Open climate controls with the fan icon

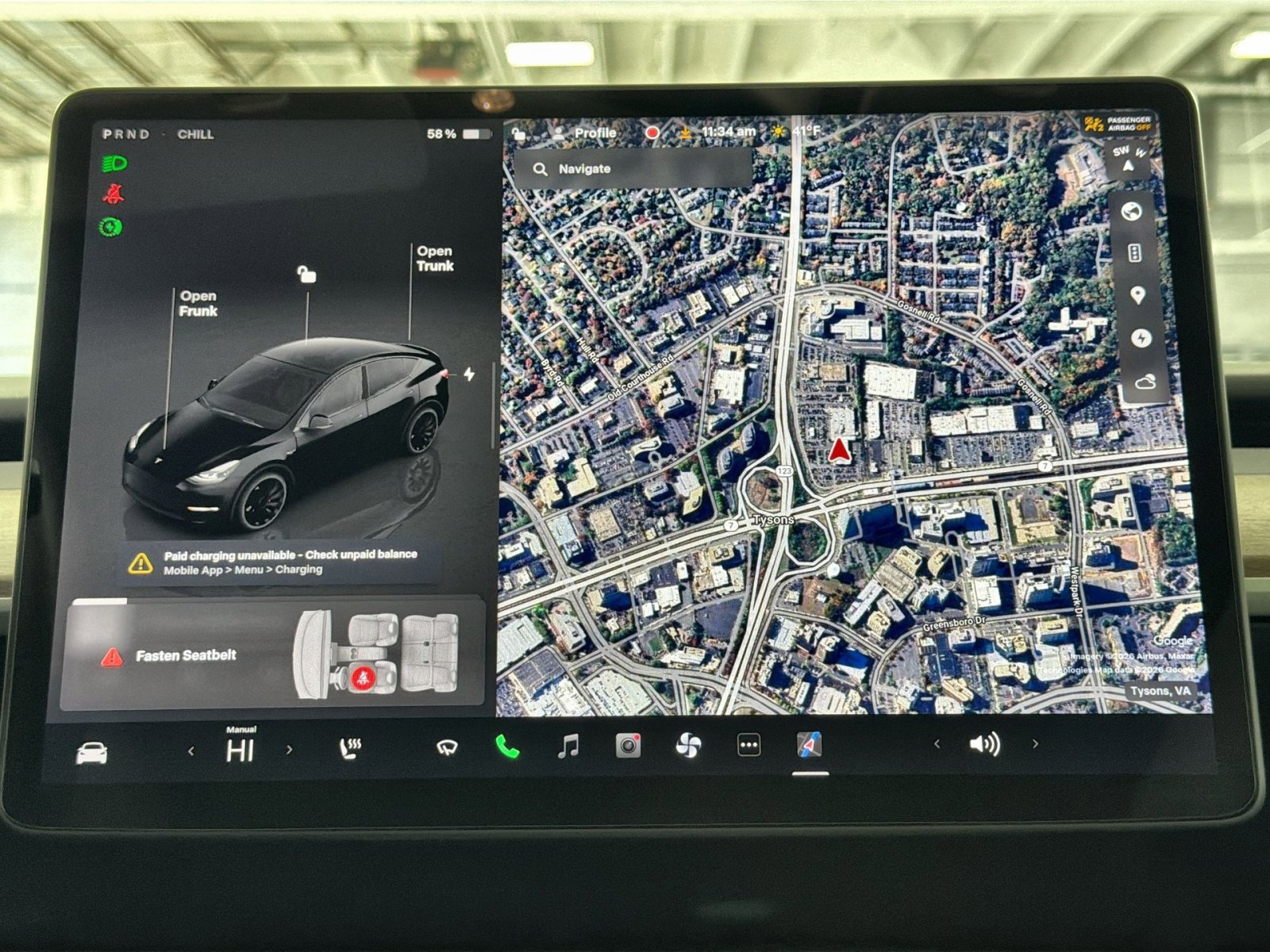[x=687, y=743]
